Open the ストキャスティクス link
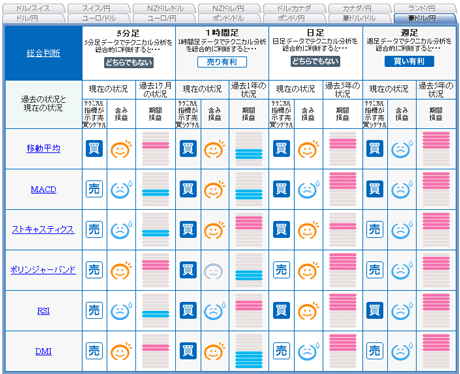Image resolution: width=460 pixels, height=374 pixels. (43, 230)
